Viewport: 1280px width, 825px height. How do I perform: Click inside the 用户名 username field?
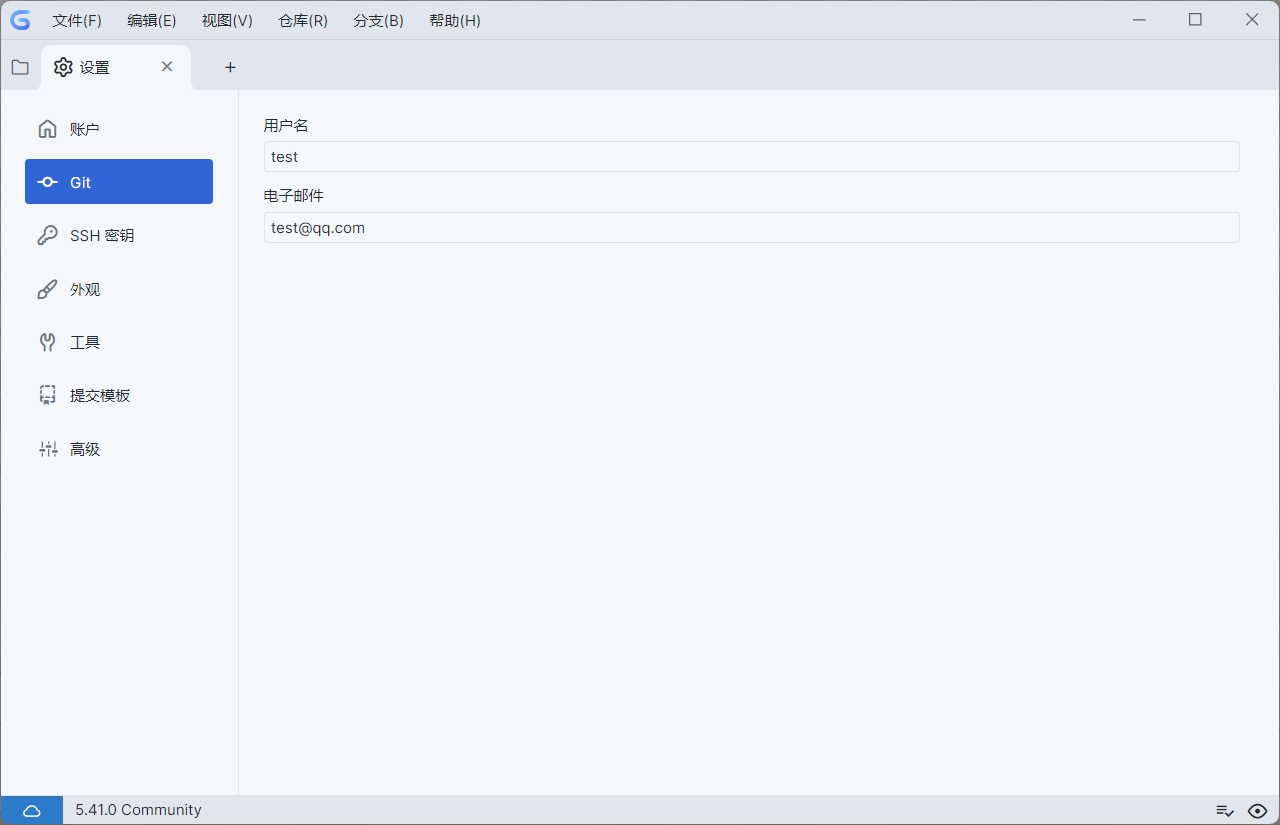(x=750, y=156)
